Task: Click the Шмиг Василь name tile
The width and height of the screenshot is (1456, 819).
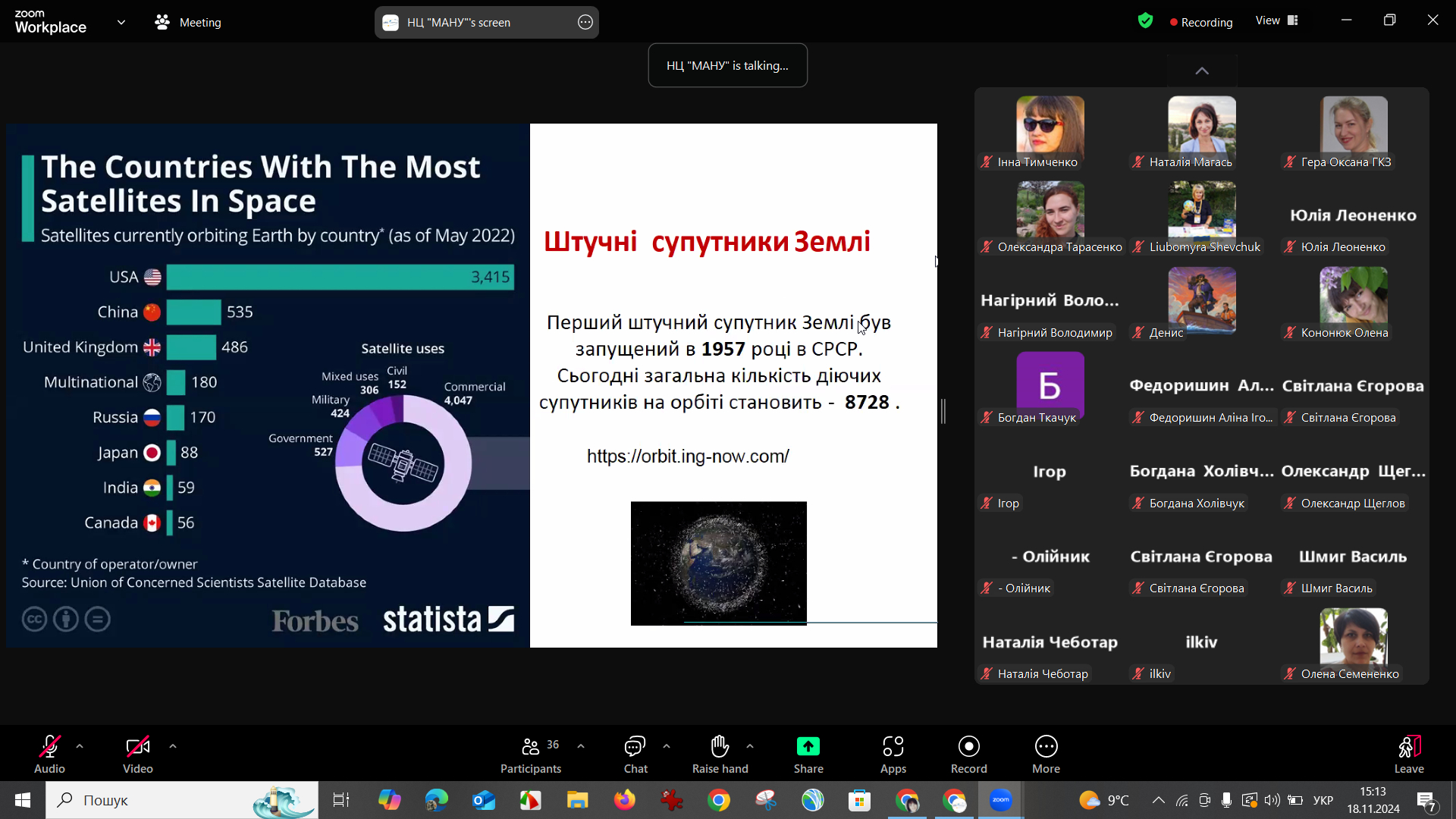Action: pyautogui.click(x=1353, y=558)
